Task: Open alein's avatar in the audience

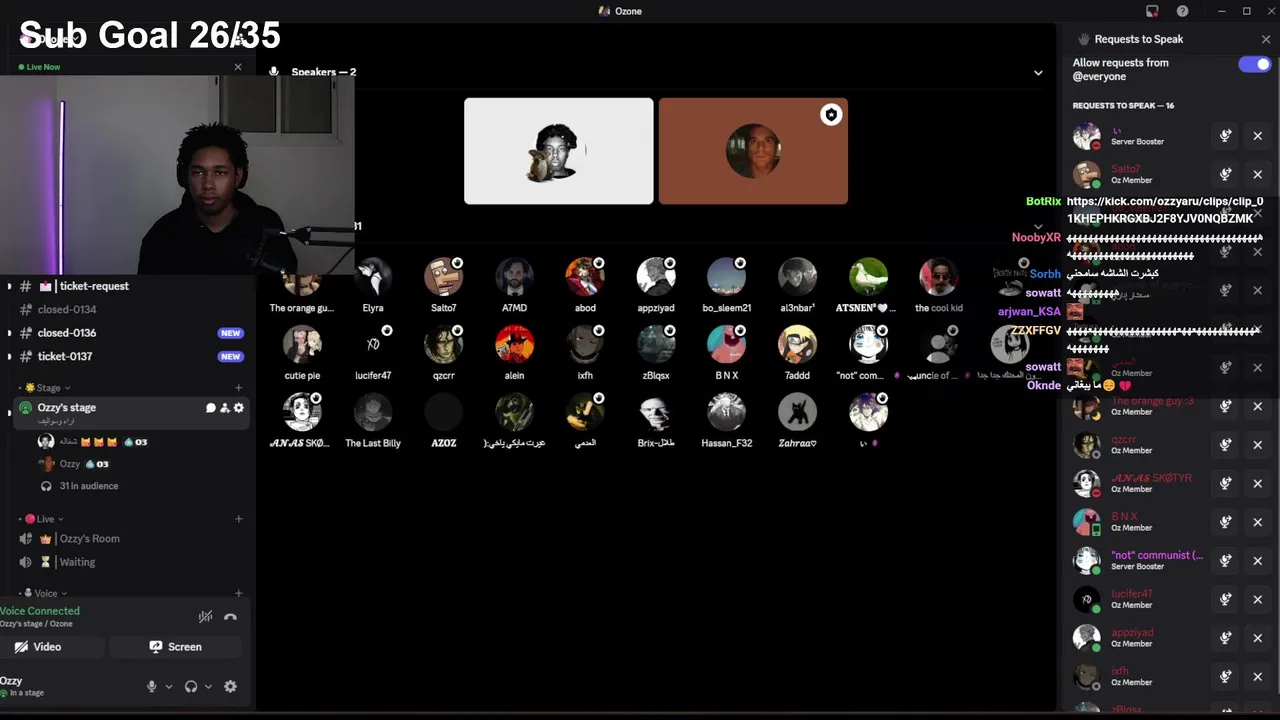Action: pos(514,344)
